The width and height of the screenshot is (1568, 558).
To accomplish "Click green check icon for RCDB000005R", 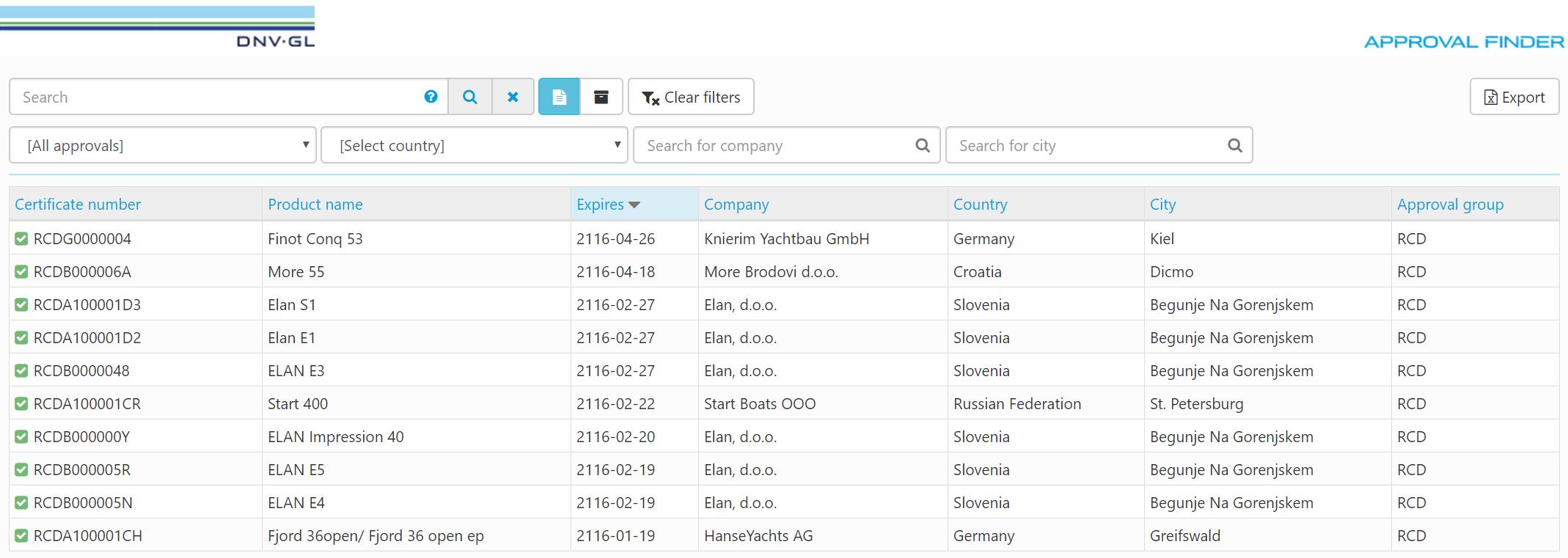I will click(21, 469).
